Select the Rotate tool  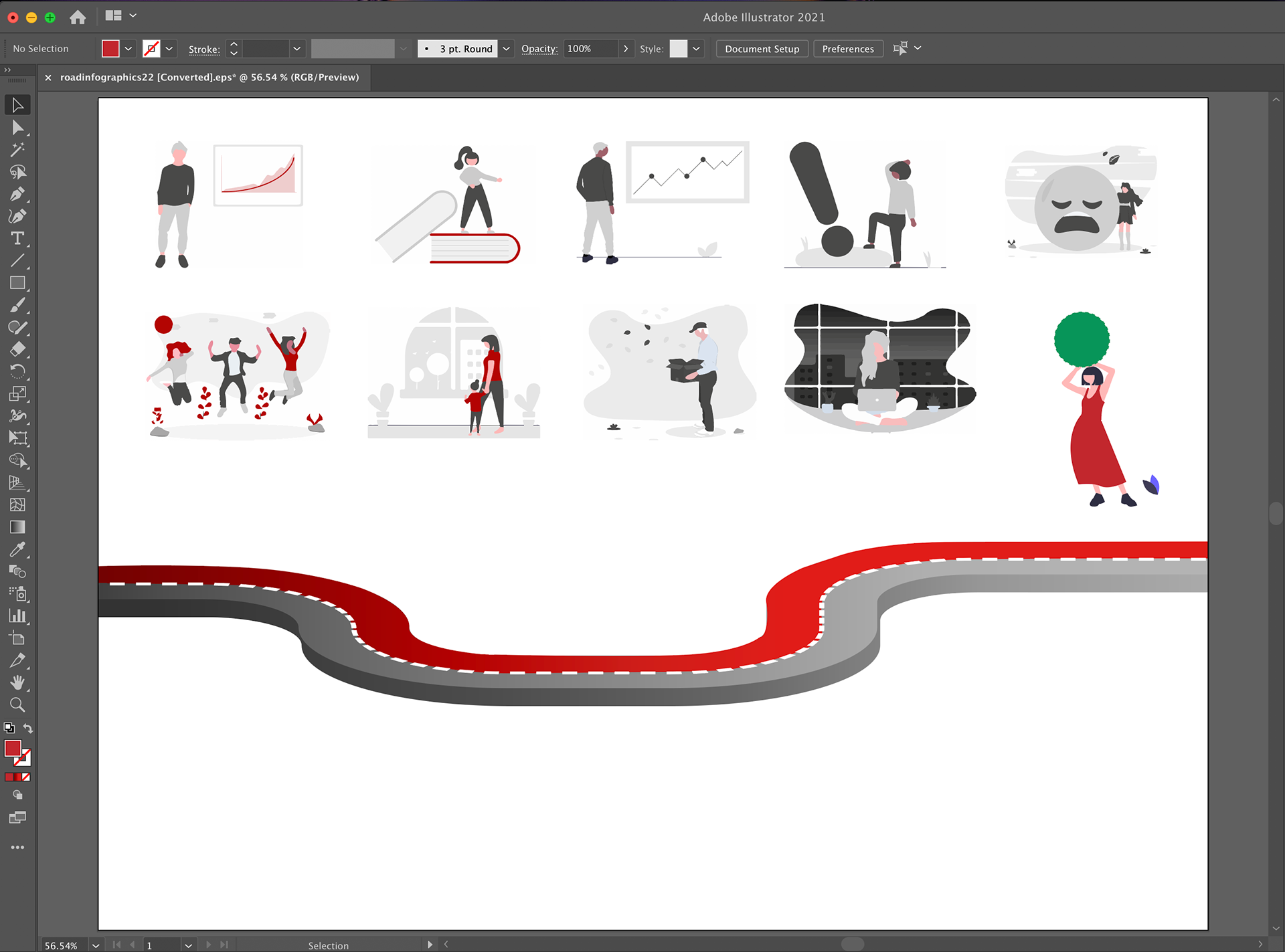coord(18,371)
